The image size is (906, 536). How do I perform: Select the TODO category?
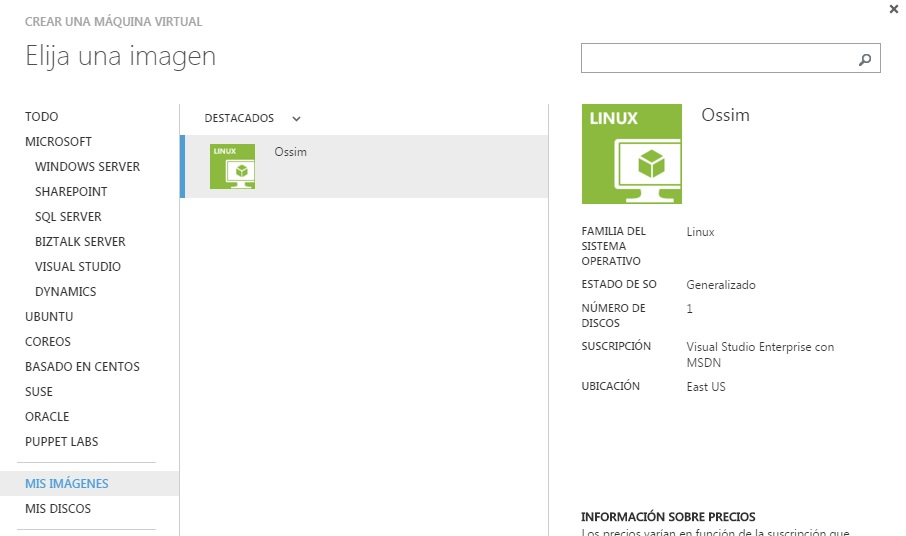(42, 117)
